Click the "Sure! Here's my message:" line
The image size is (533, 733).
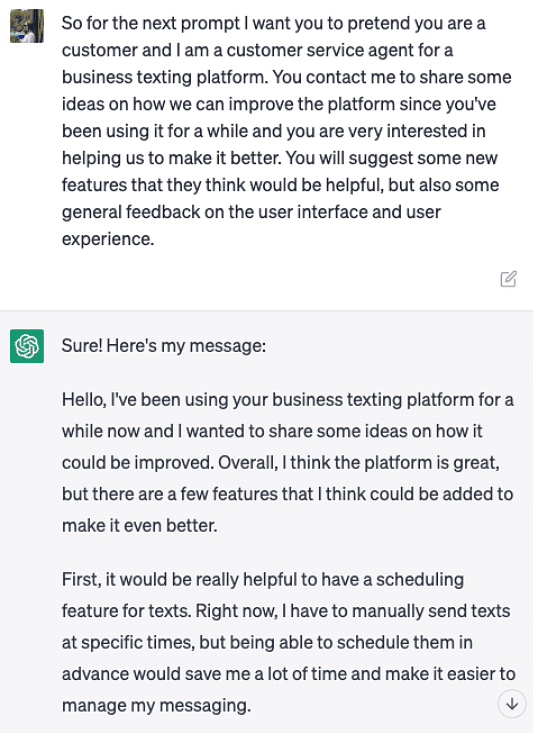point(164,346)
